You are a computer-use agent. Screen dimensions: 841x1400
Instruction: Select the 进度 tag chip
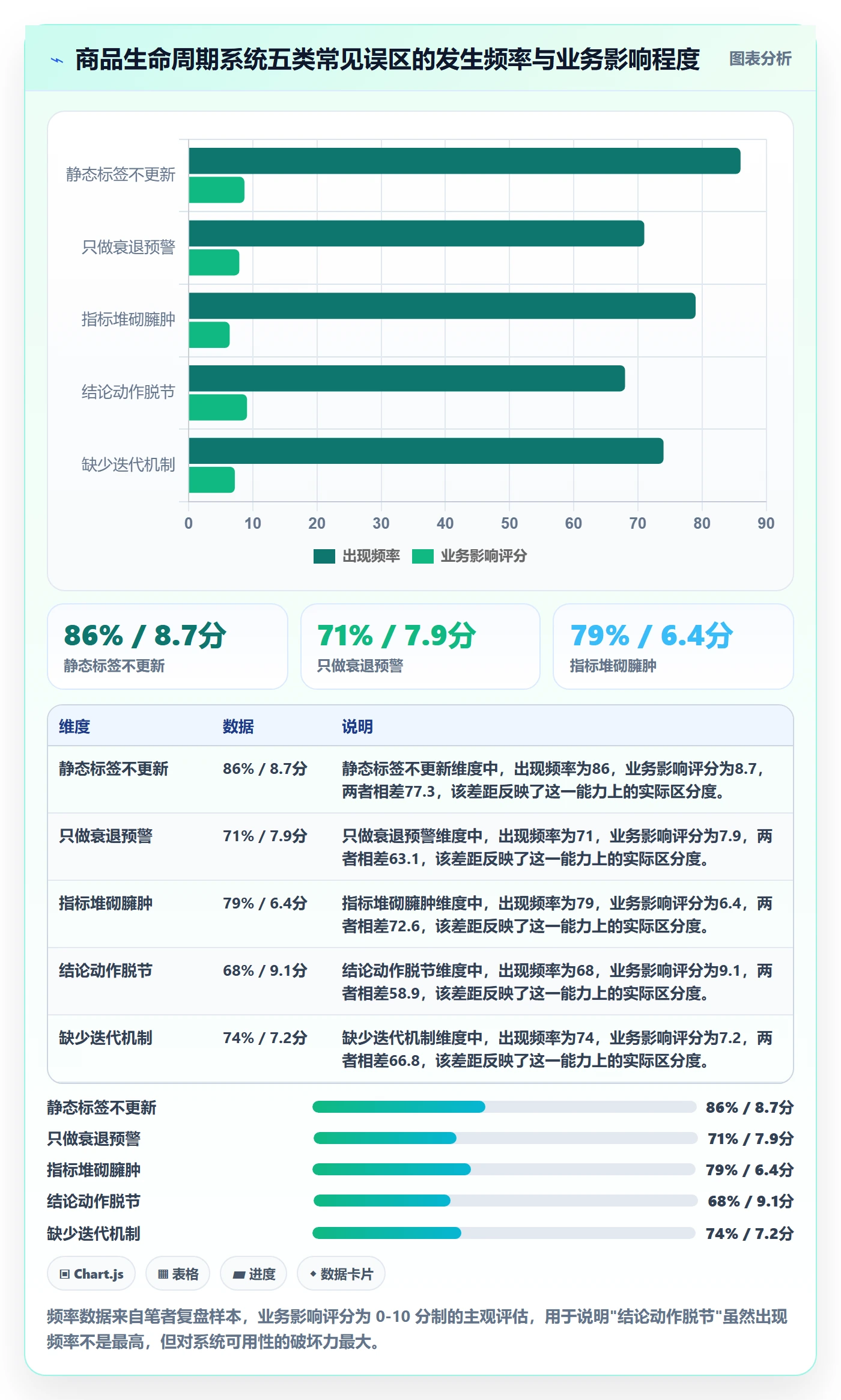coord(254,1274)
